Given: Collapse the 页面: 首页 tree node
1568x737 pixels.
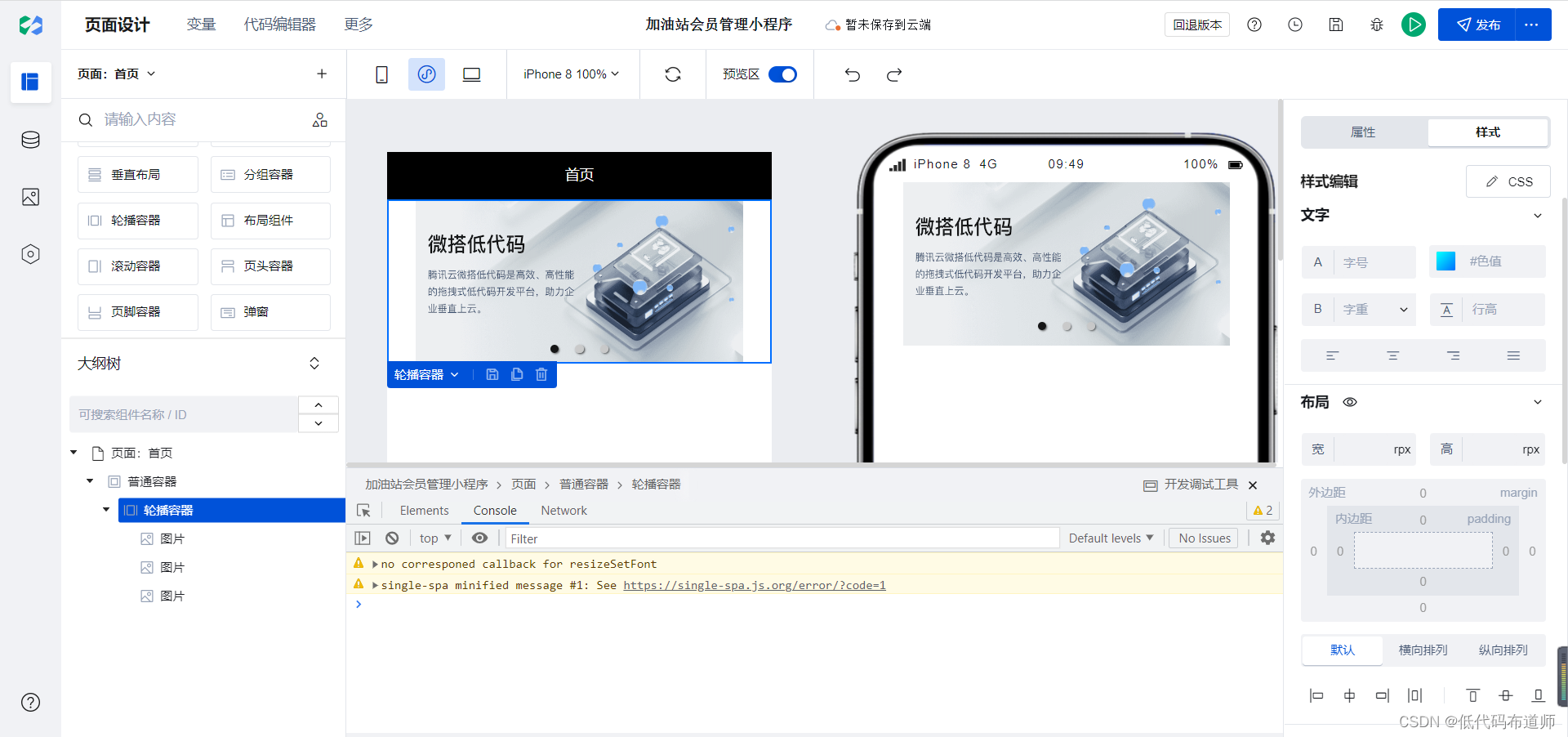Looking at the screenshot, I should click(x=73, y=453).
